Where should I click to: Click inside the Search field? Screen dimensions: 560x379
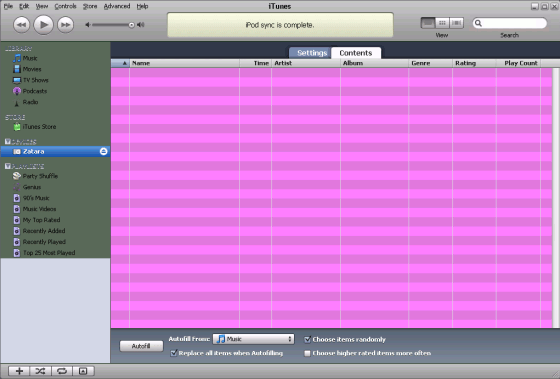[x=510, y=24]
